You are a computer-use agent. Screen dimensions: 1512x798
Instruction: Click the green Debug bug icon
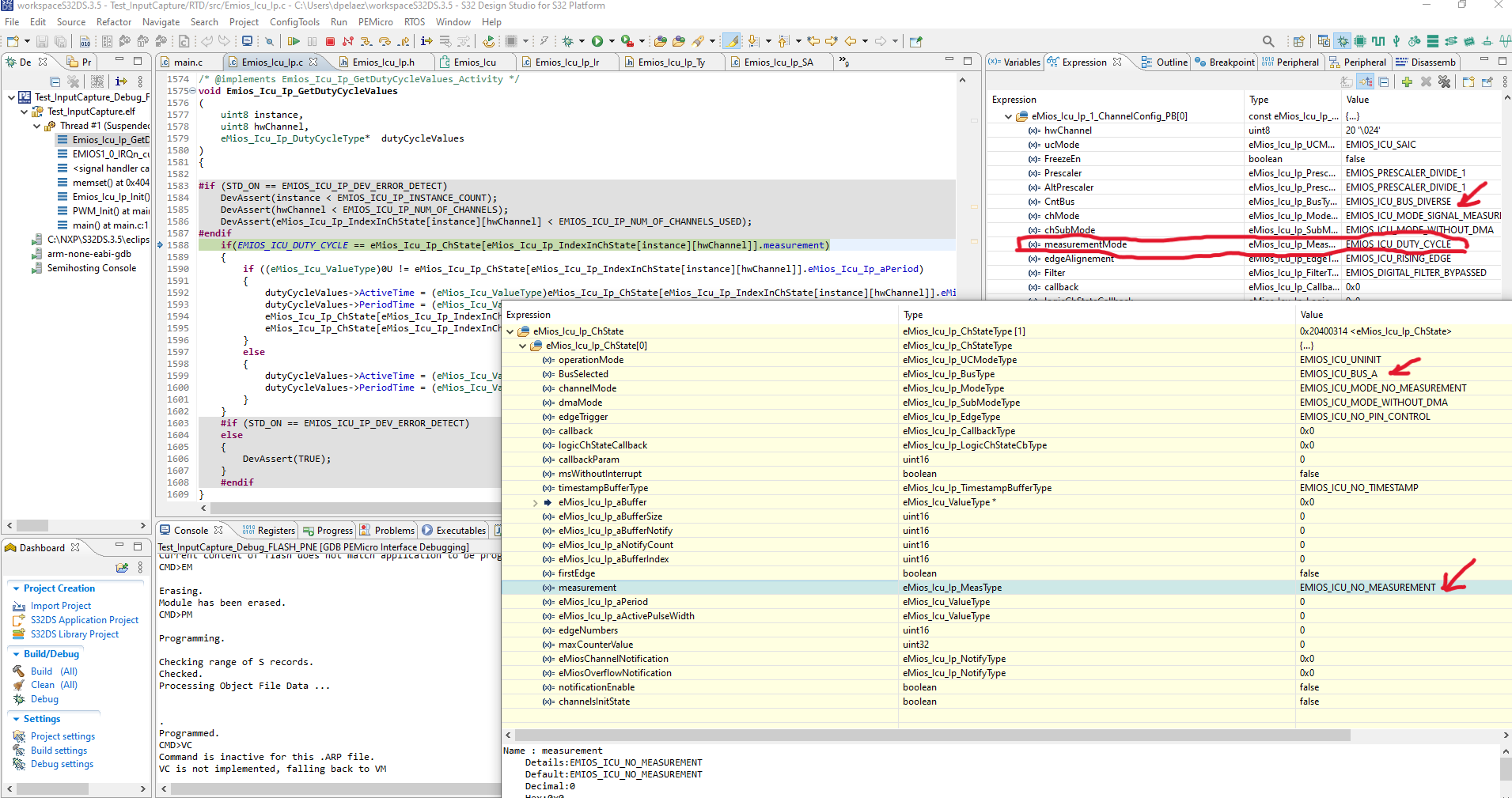(567, 41)
